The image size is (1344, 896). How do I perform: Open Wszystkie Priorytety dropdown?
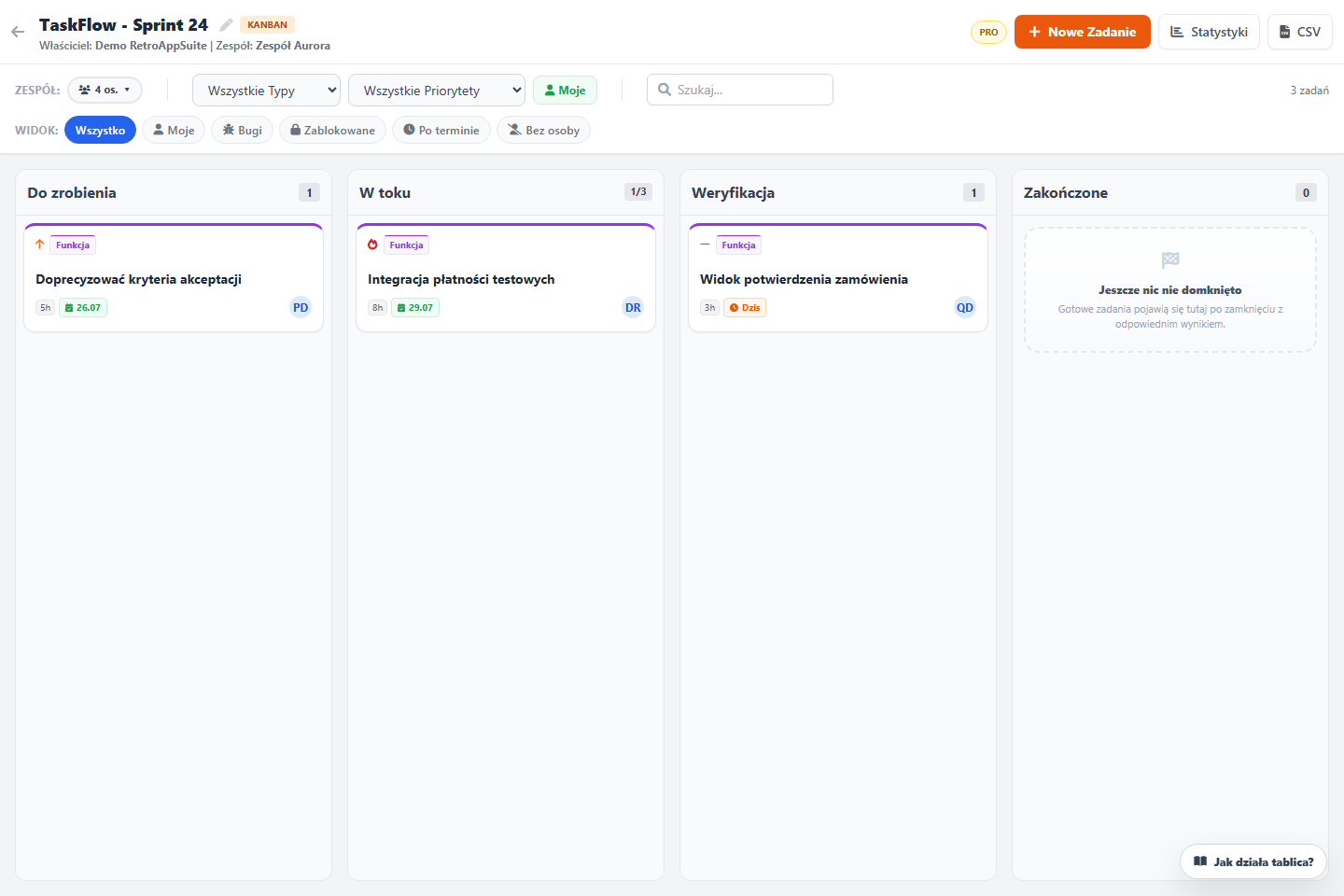pyautogui.click(x=437, y=91)
